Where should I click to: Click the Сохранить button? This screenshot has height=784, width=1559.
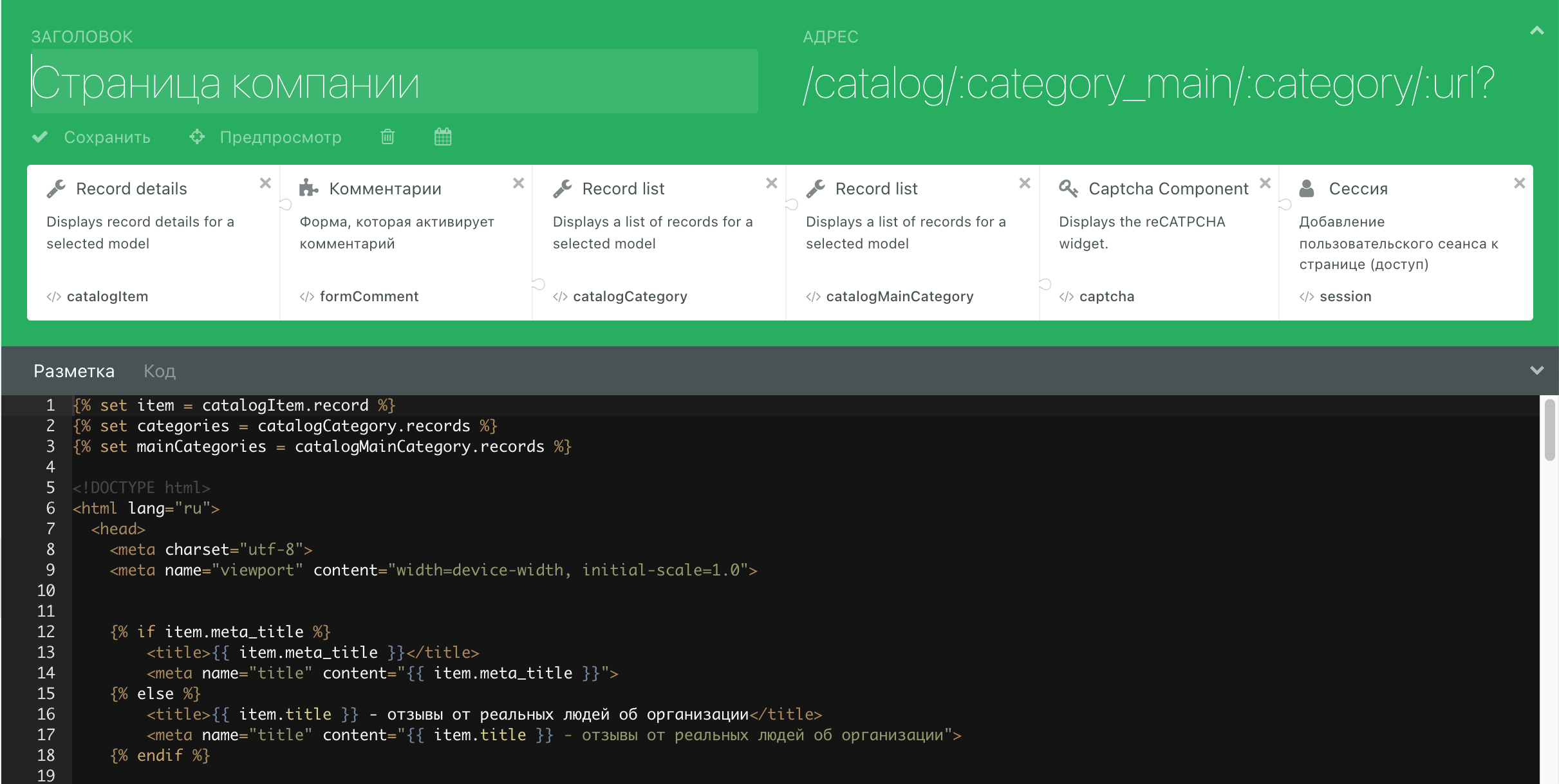click(107, 137)
